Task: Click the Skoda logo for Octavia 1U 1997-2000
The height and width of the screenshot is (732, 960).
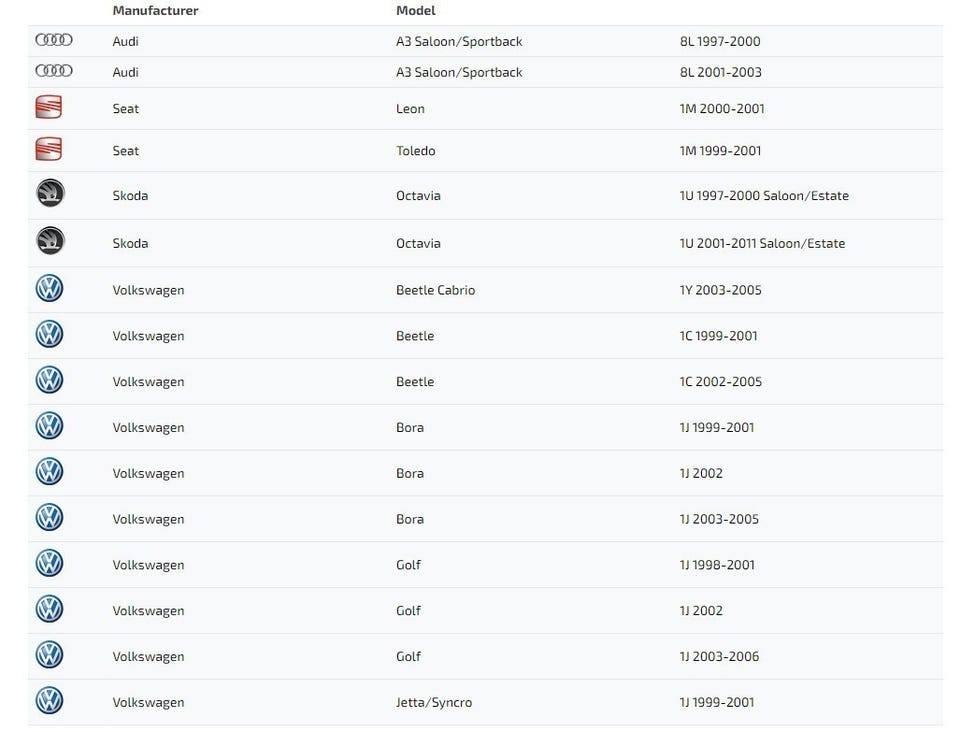Action: tap(50, 194)
